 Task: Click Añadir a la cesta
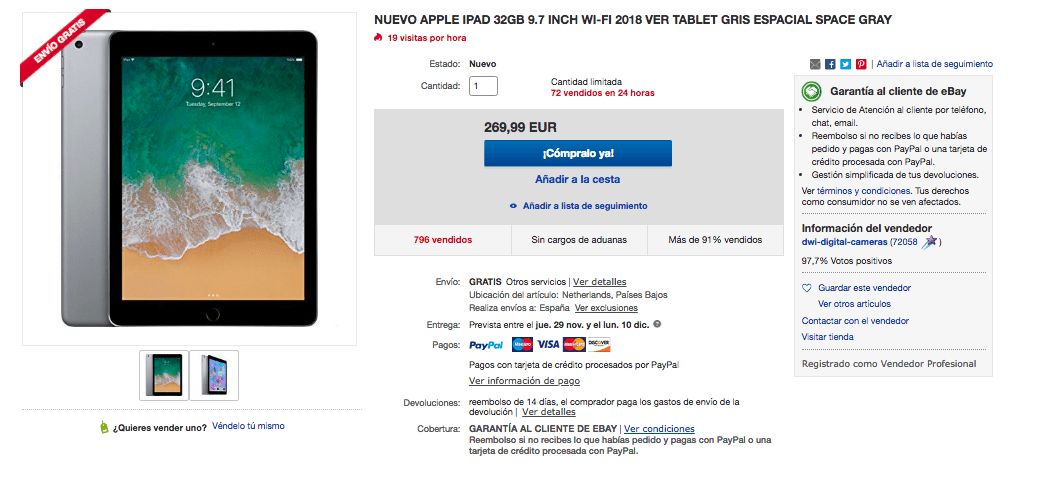click(x=578, y=180)
